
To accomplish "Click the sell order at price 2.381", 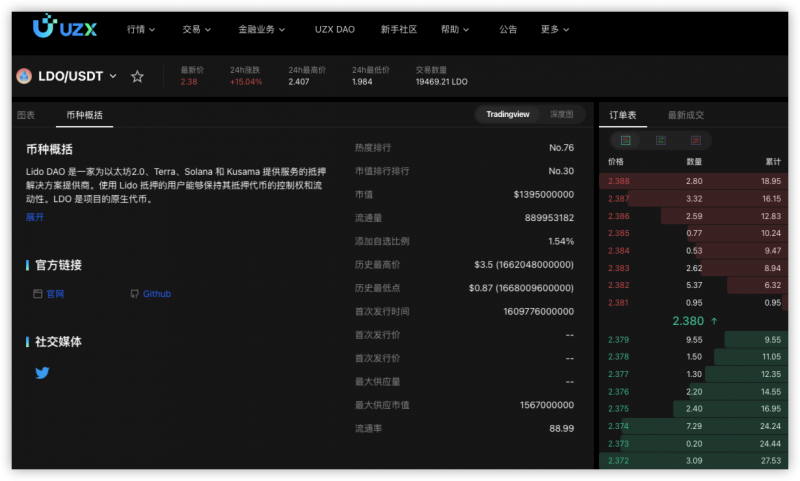I will pos(694,302).
